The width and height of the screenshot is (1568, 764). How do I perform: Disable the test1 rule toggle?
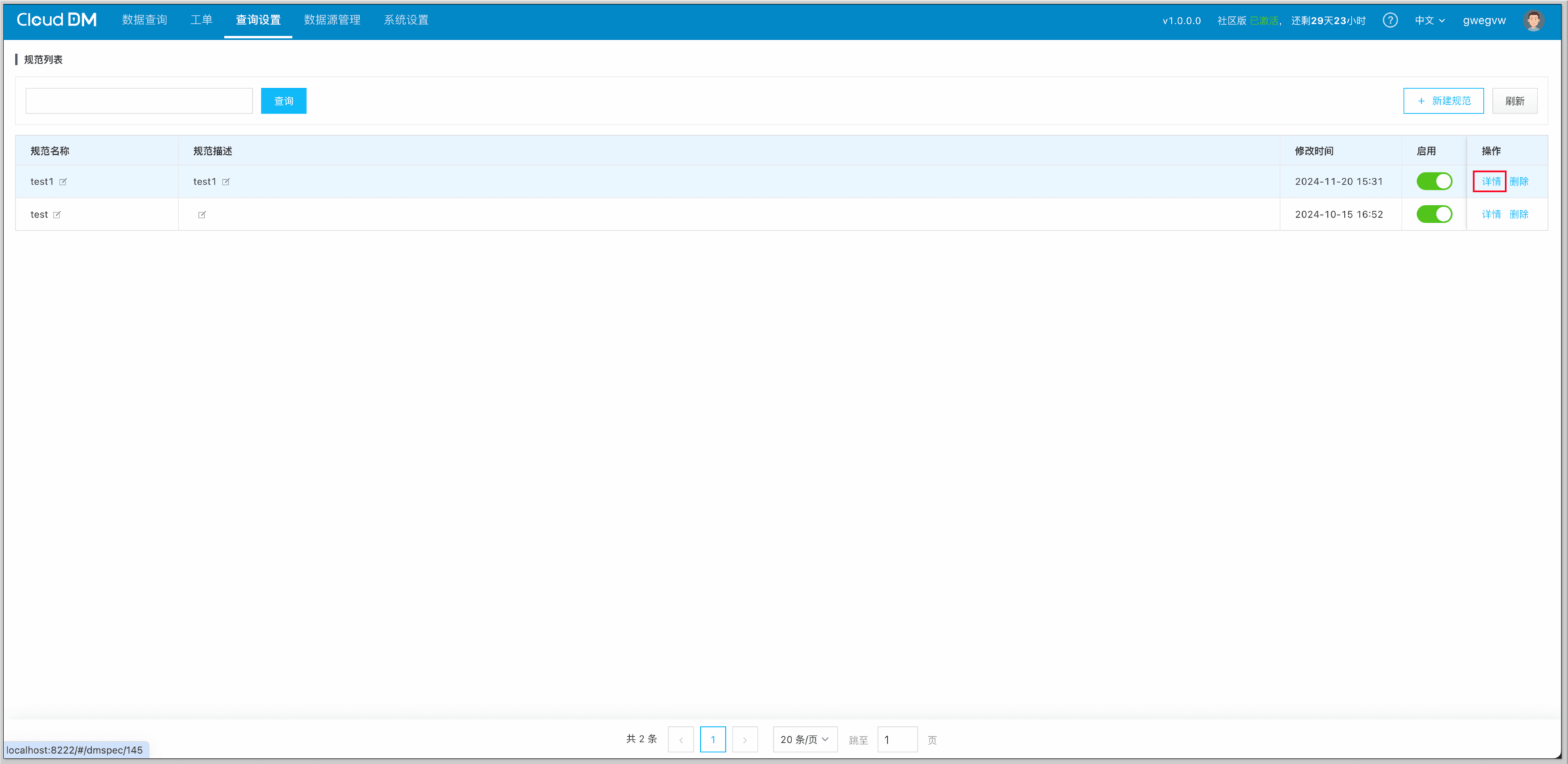(1434, 181)
